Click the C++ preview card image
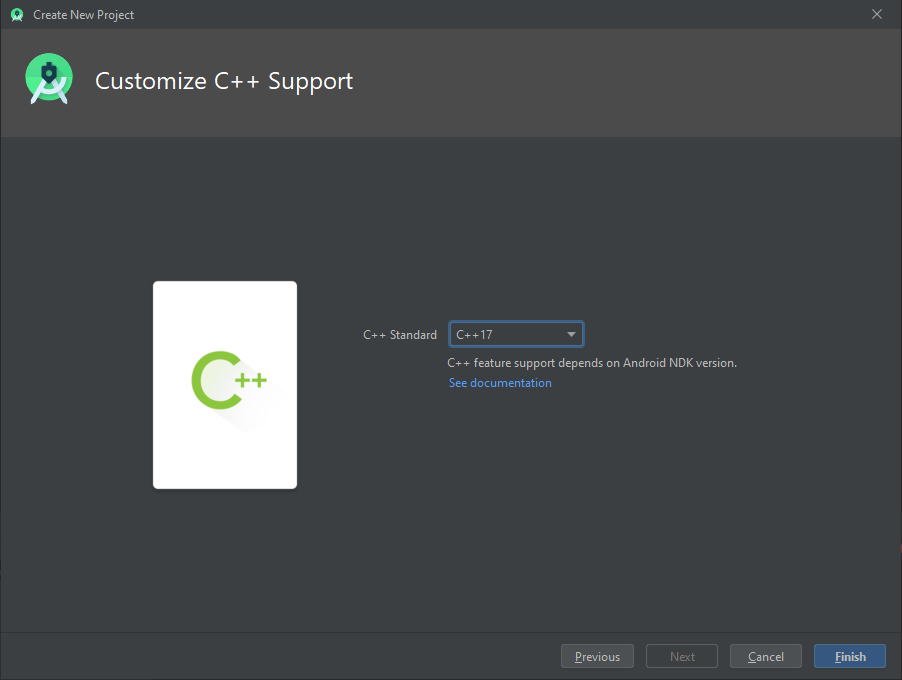The height and width of the screenshot is (680, 902). [224, 385]
